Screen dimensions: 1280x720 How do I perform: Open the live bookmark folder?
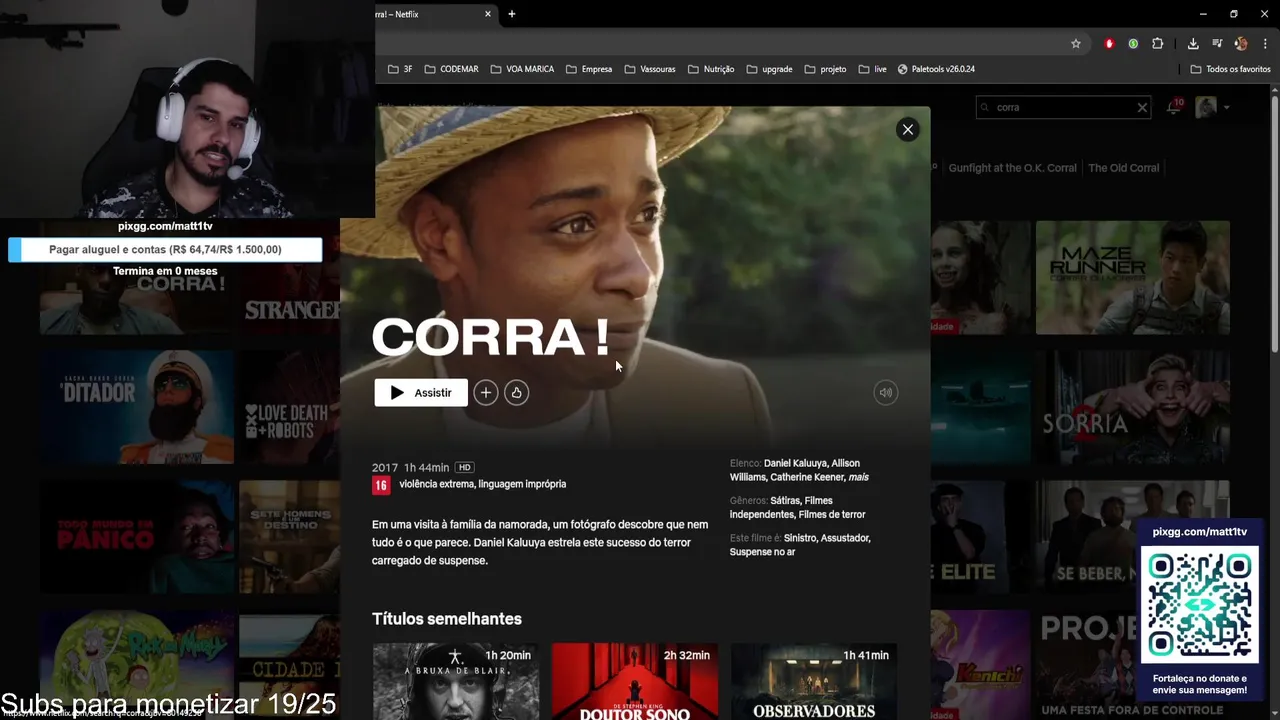click(872, 69)
